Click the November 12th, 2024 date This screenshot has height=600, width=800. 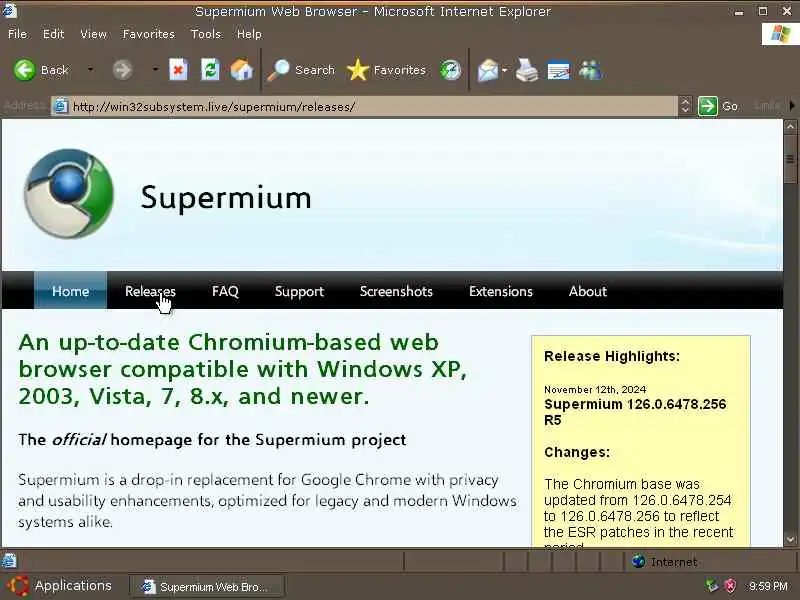(x=595, y=389)
